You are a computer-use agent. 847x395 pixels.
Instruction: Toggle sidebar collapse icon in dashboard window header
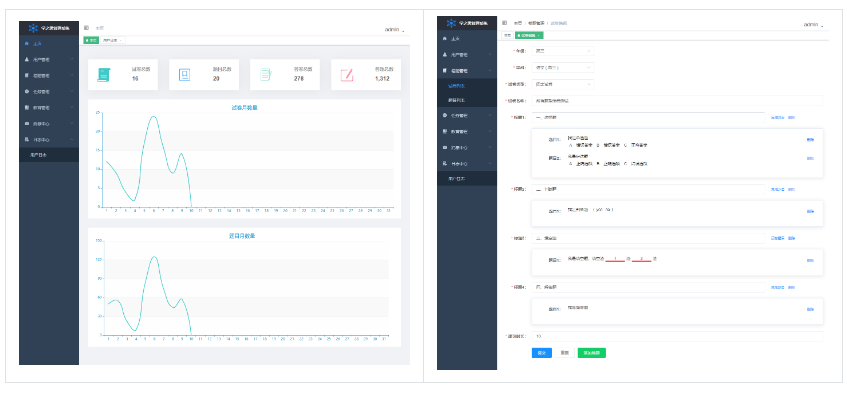point(86,27)
